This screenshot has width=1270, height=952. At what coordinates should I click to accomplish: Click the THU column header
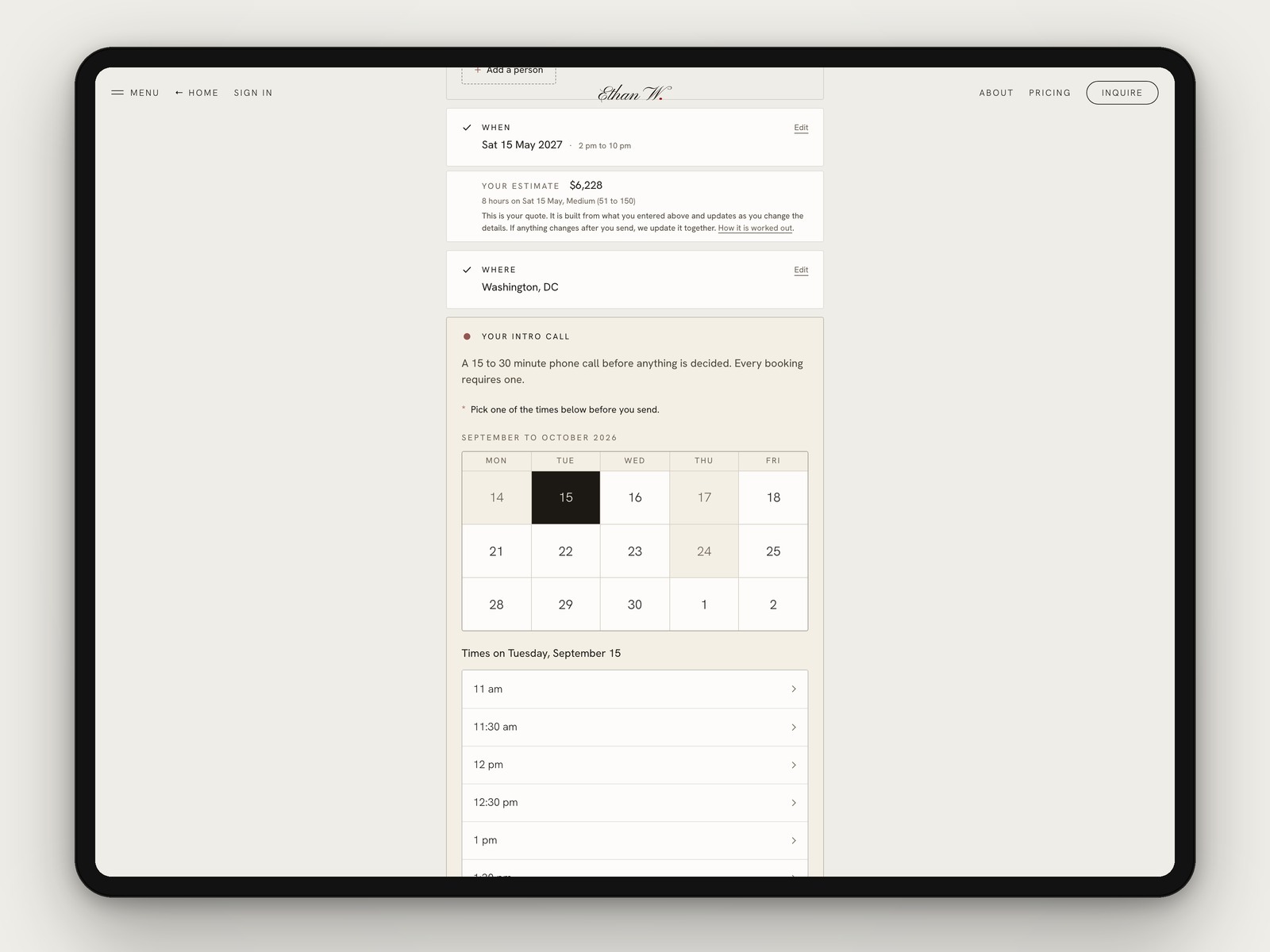pos(704,461)
